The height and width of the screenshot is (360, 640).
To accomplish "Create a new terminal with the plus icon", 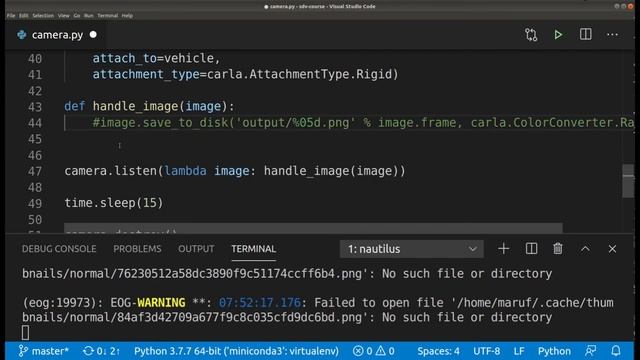I will [504, 249].
